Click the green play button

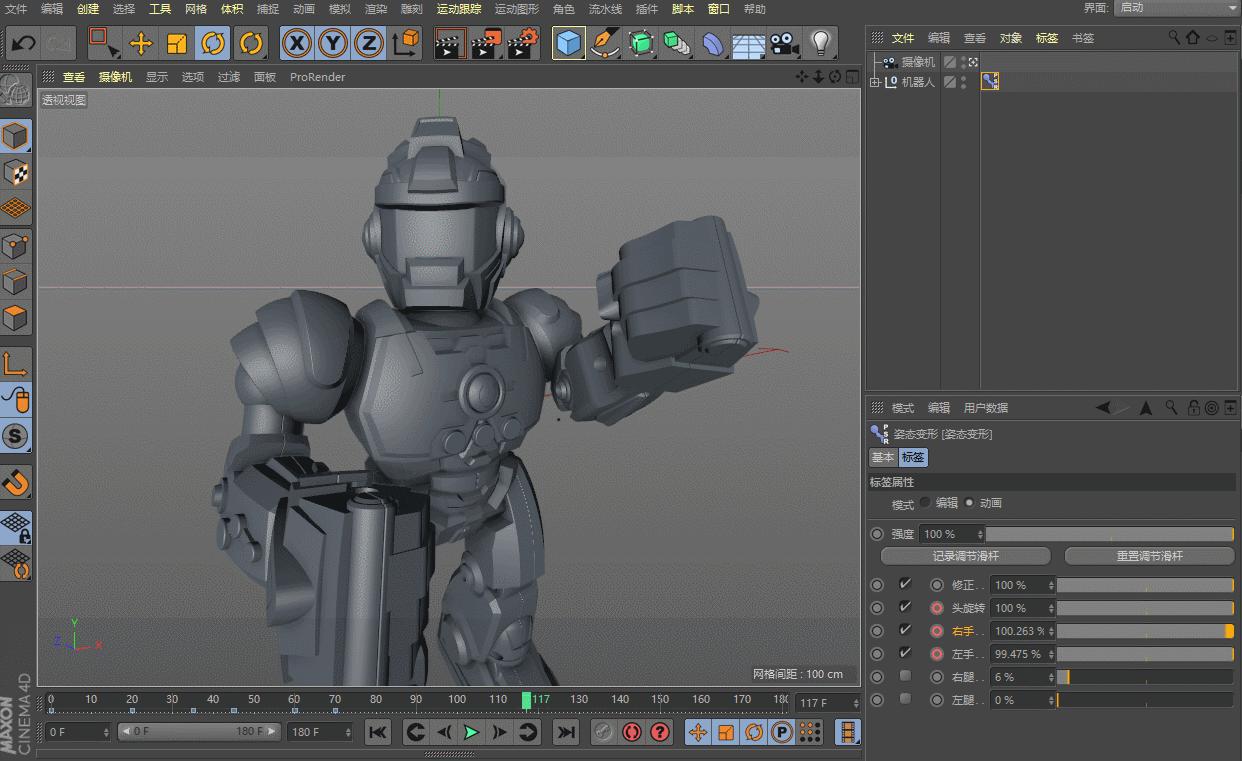pyautogui.click(x=470, y=731)
